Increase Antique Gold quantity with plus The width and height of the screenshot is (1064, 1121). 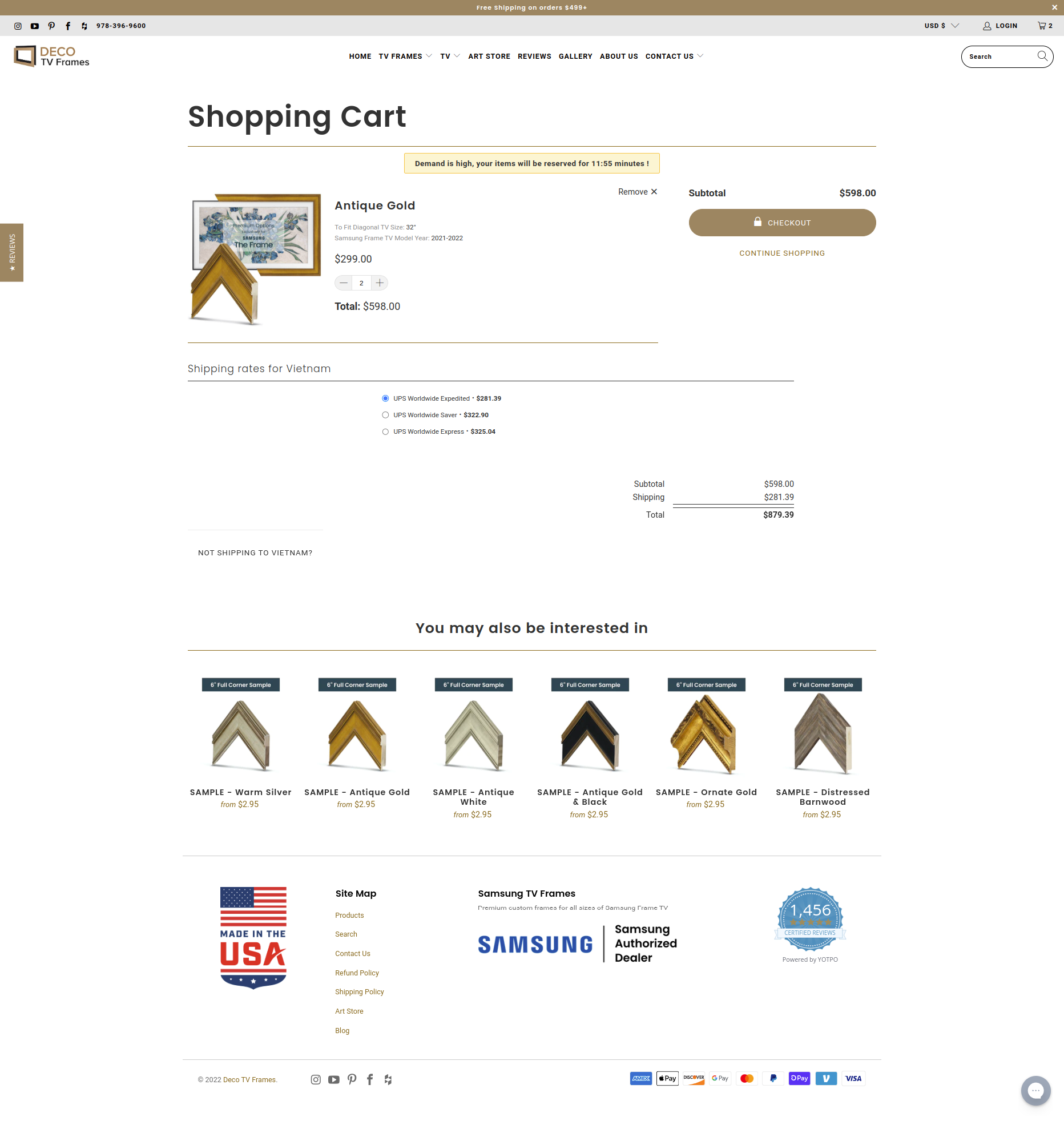[x=380, y=283]
